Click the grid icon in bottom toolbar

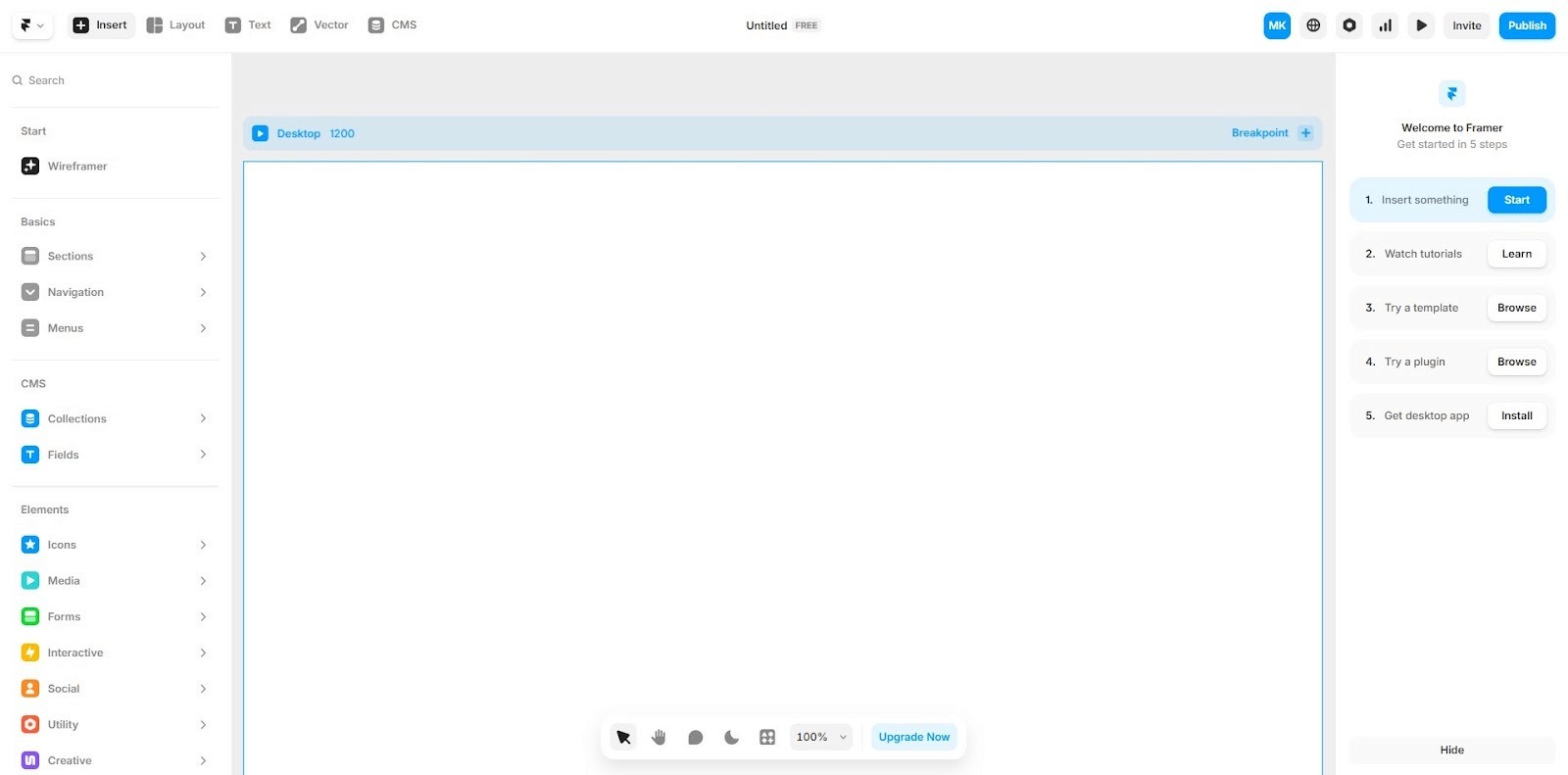coord(767,737)
